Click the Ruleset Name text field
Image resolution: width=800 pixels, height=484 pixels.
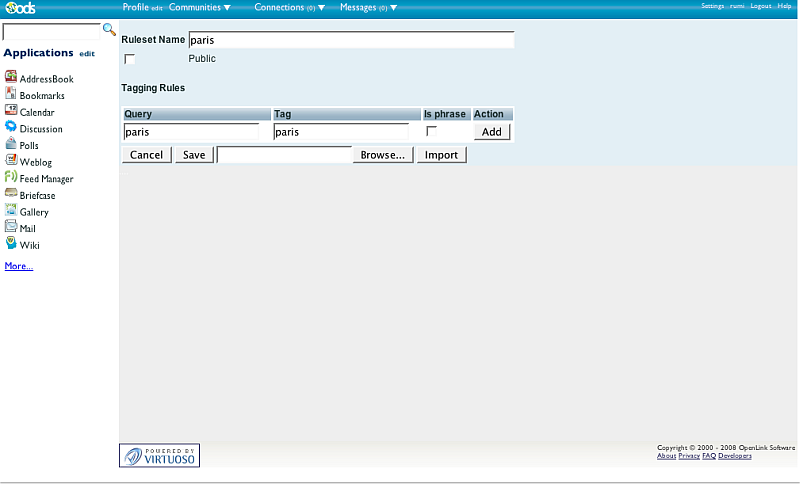point(351,41)
